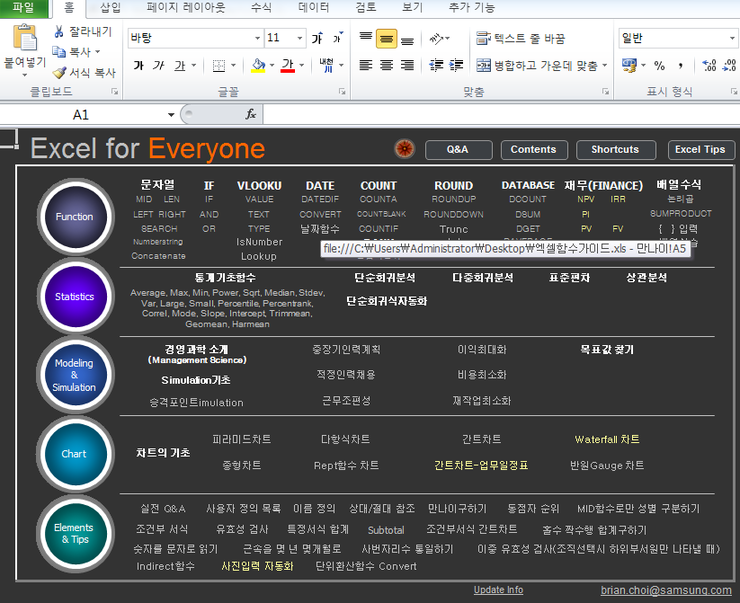The width and height of the screenshot is (740, 603).
Task: Click the orange round emblem icon
Action: click(404, 149)
